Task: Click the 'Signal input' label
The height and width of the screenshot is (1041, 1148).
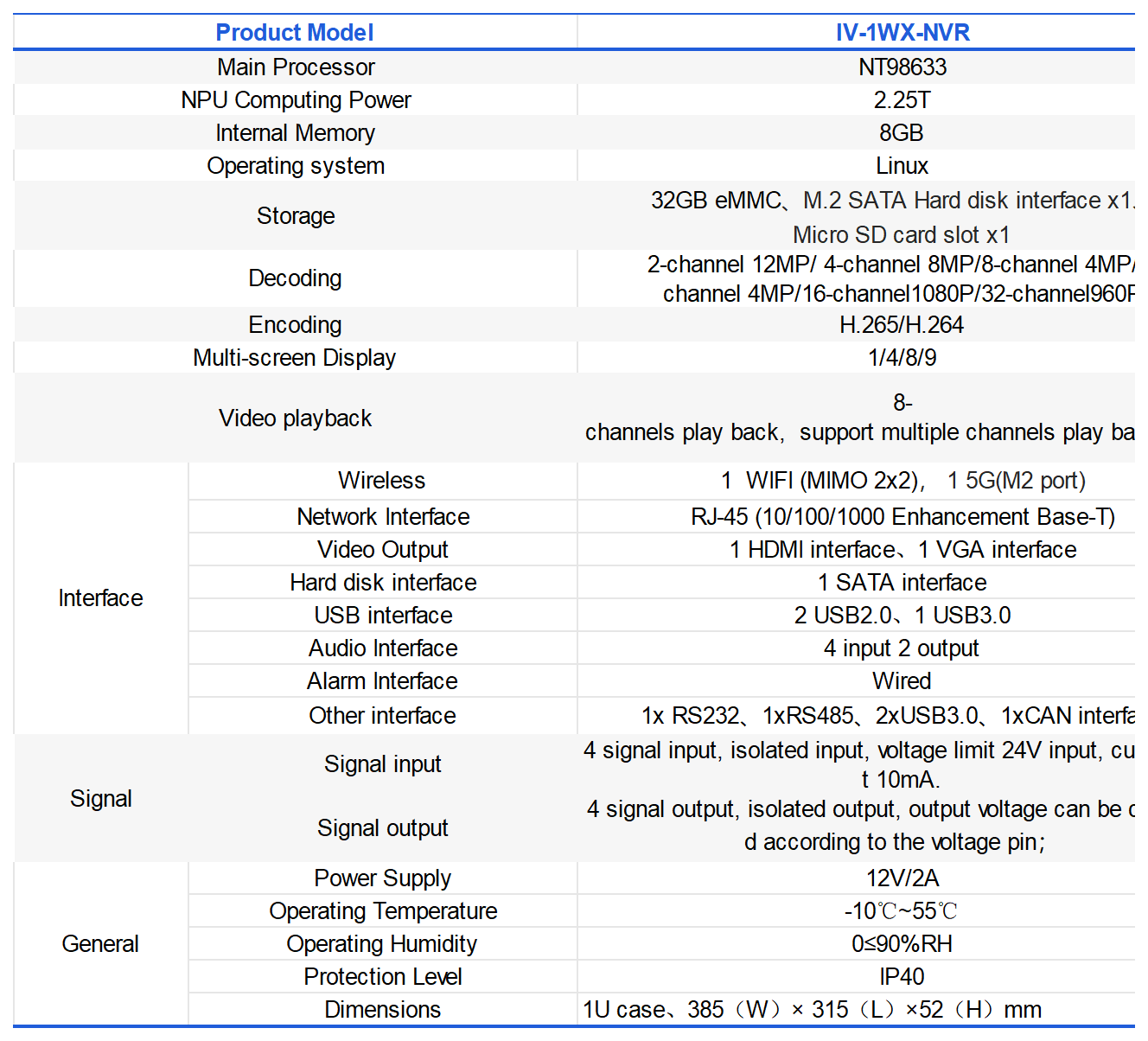Action: tap(383, 764)
